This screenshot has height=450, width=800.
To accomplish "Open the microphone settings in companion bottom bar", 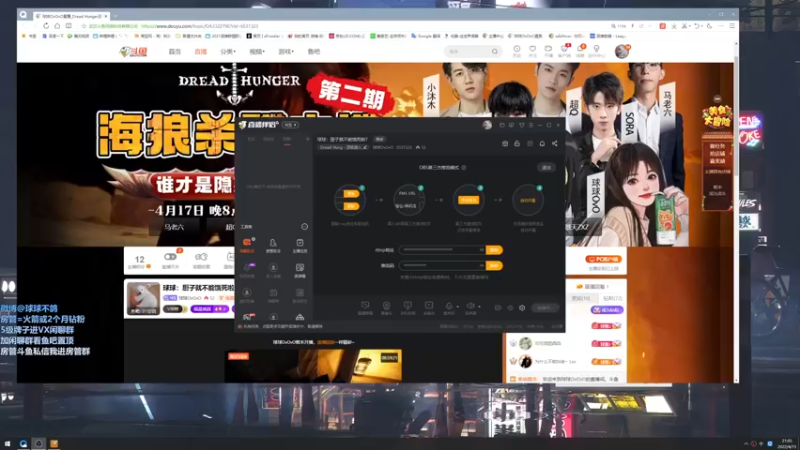I will (x=448, y=306).
